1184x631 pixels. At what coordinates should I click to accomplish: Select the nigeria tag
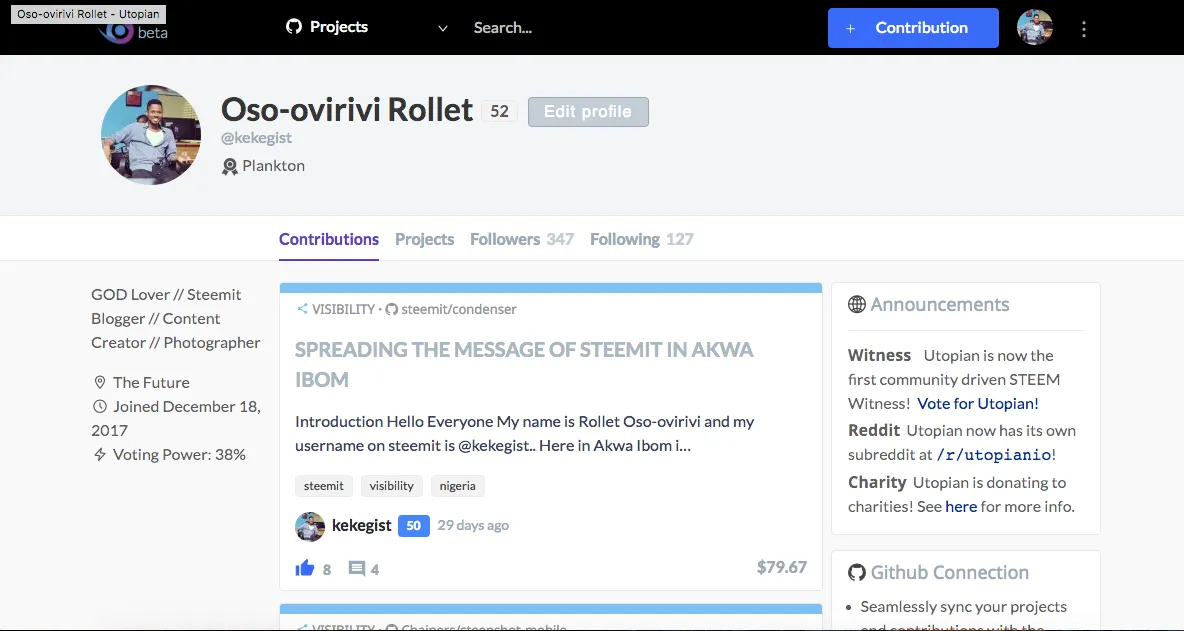(x=458, y=485)
